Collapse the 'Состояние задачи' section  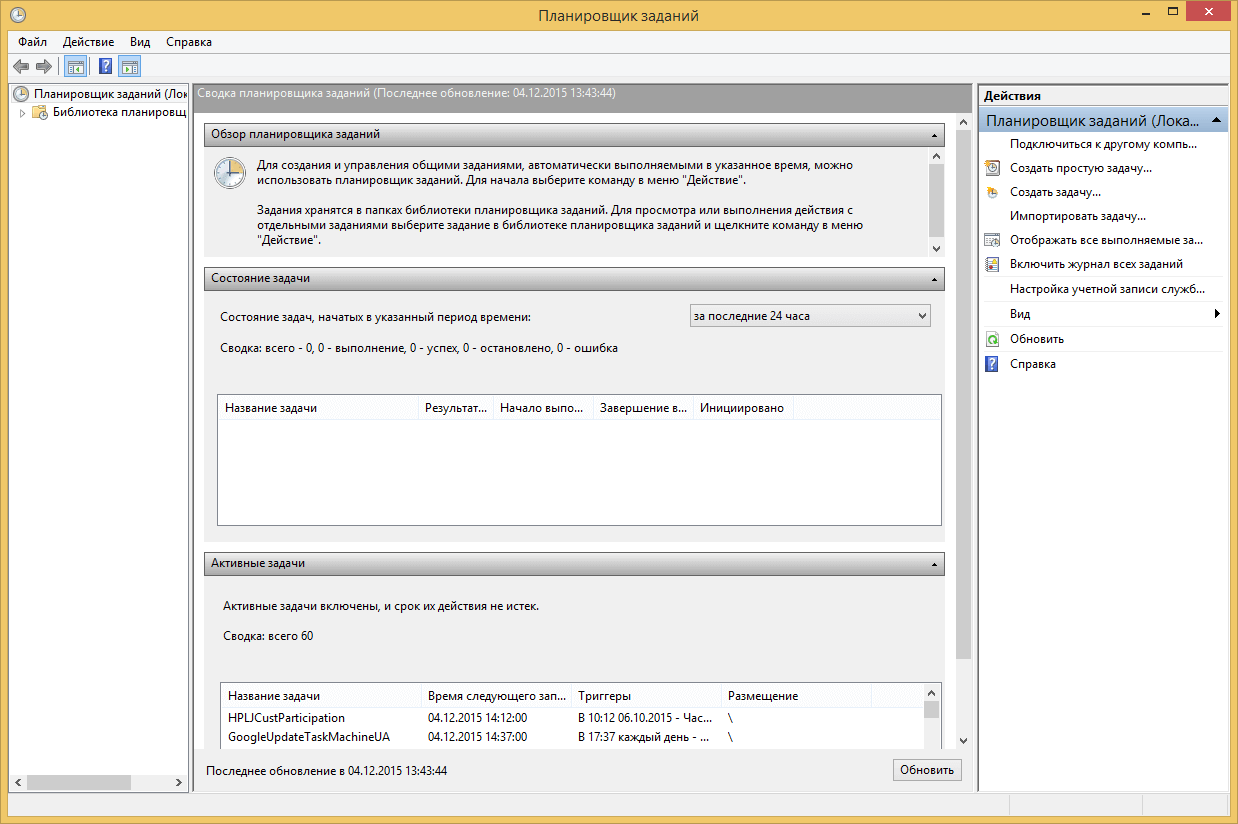(934, 278)
